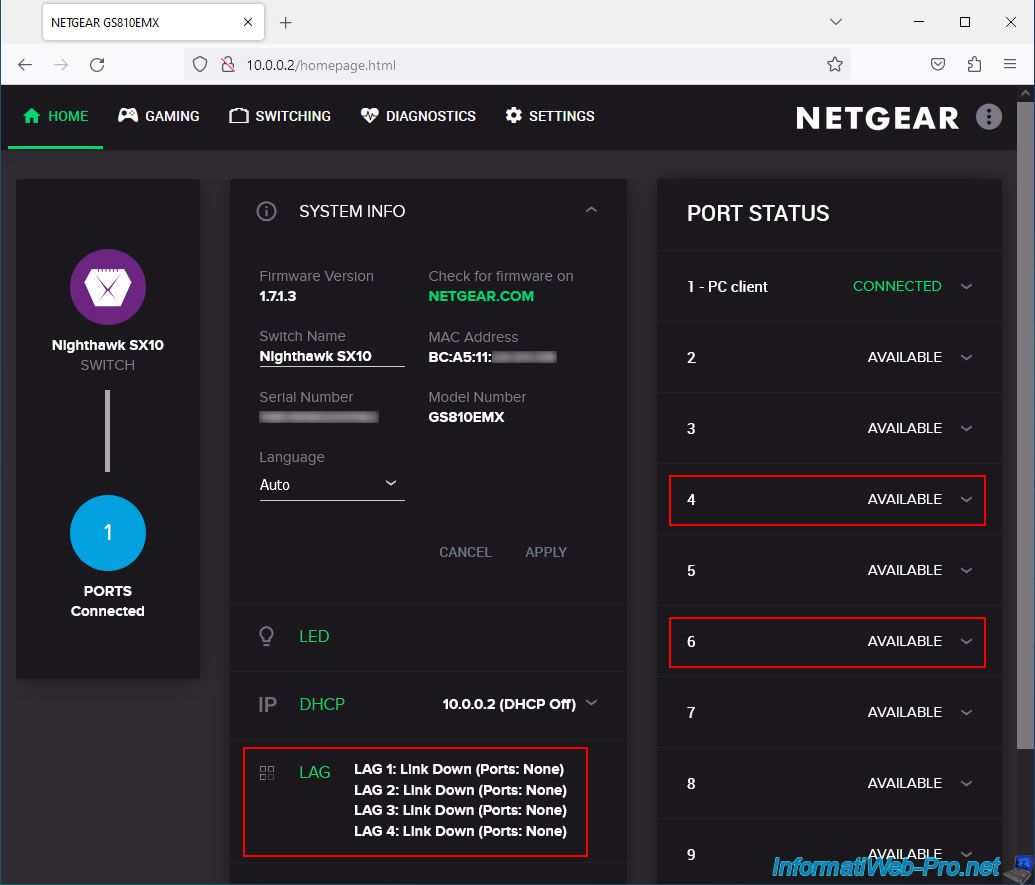Click the gear icon beside SETTINGS
The width and height of the screenshot is (1035, 885).
pyautogui.click(x=514, y=115)
